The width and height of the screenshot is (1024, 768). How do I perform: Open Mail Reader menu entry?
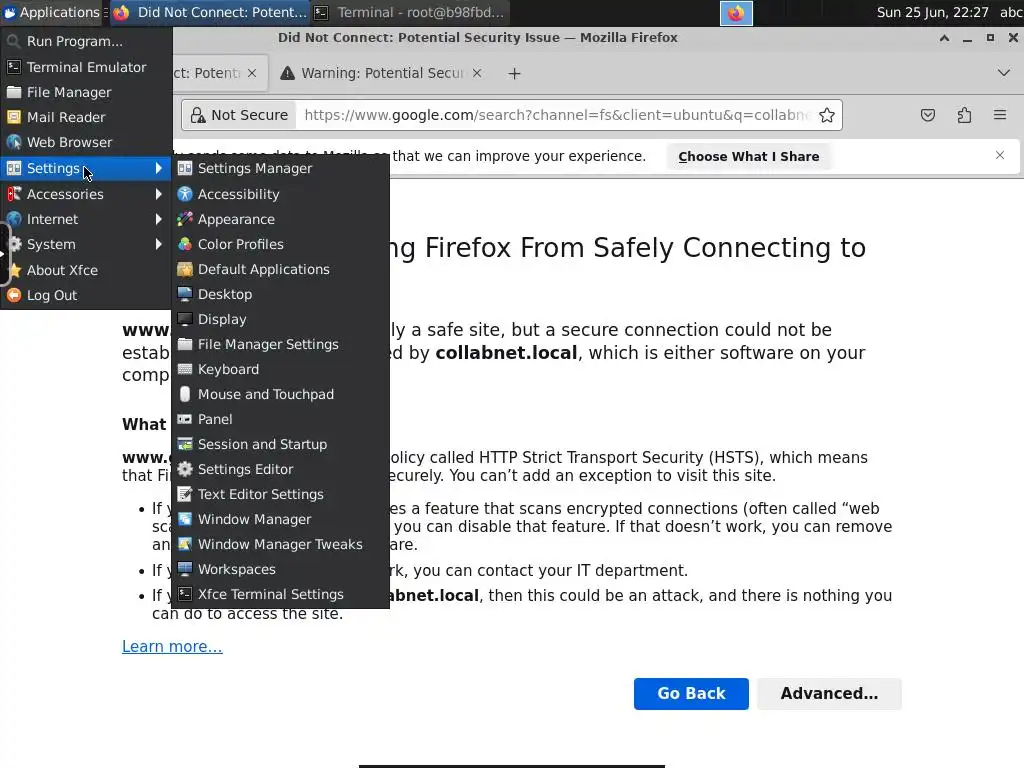(x=86, y=117)
